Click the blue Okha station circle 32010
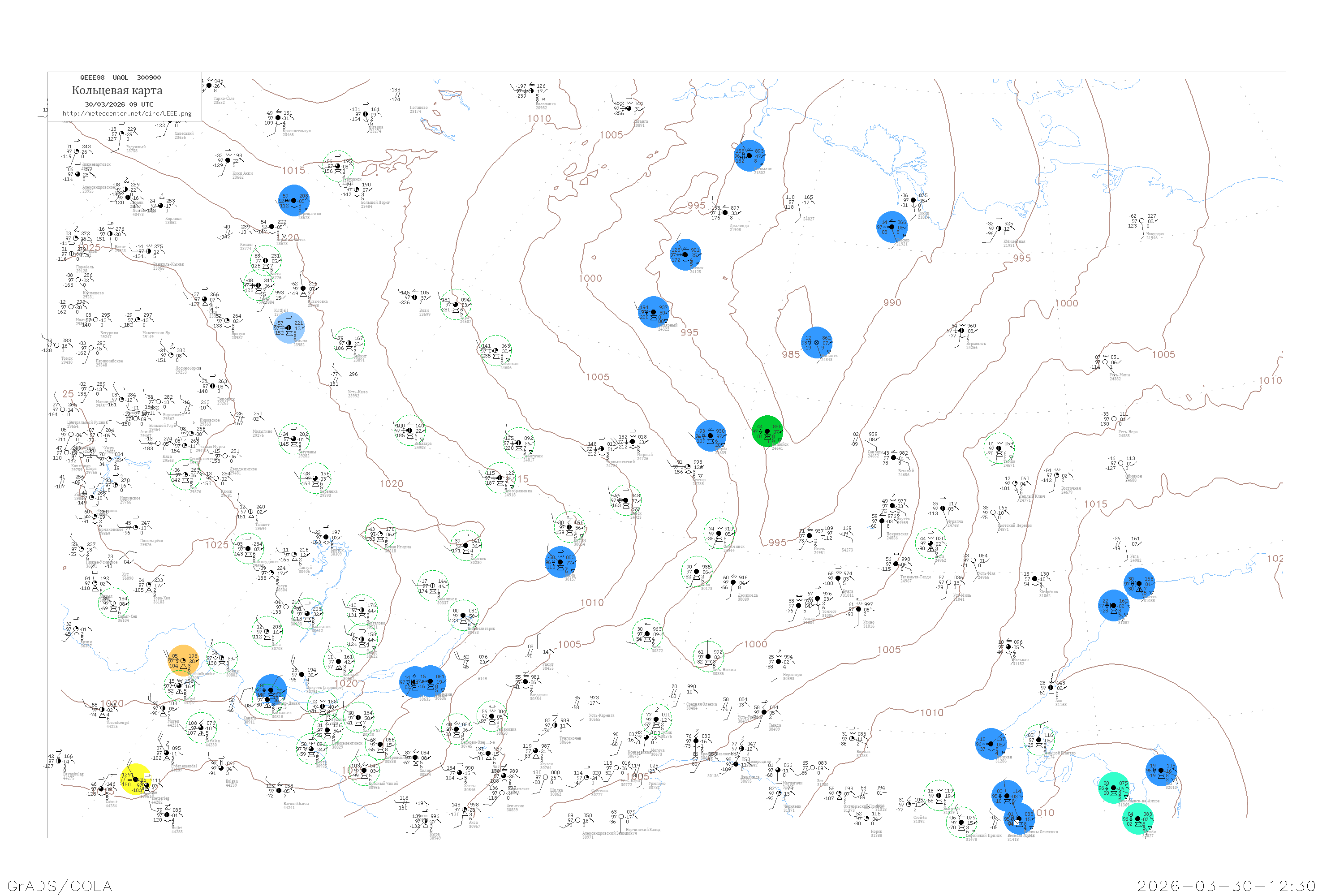 click(1161, 770)
